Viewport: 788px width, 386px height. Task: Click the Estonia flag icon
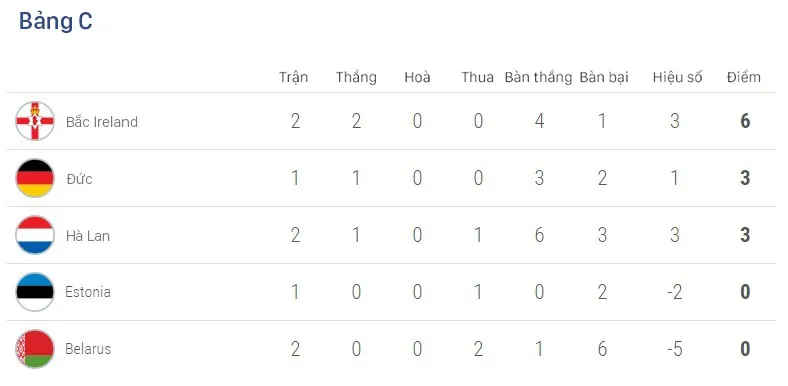point(35,292)
